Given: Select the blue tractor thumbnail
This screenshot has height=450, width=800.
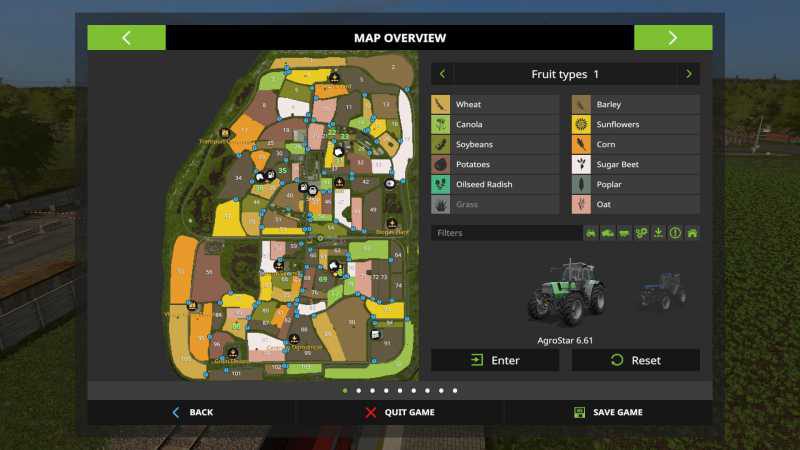Looking at the screenshot, I should [663, 291].
